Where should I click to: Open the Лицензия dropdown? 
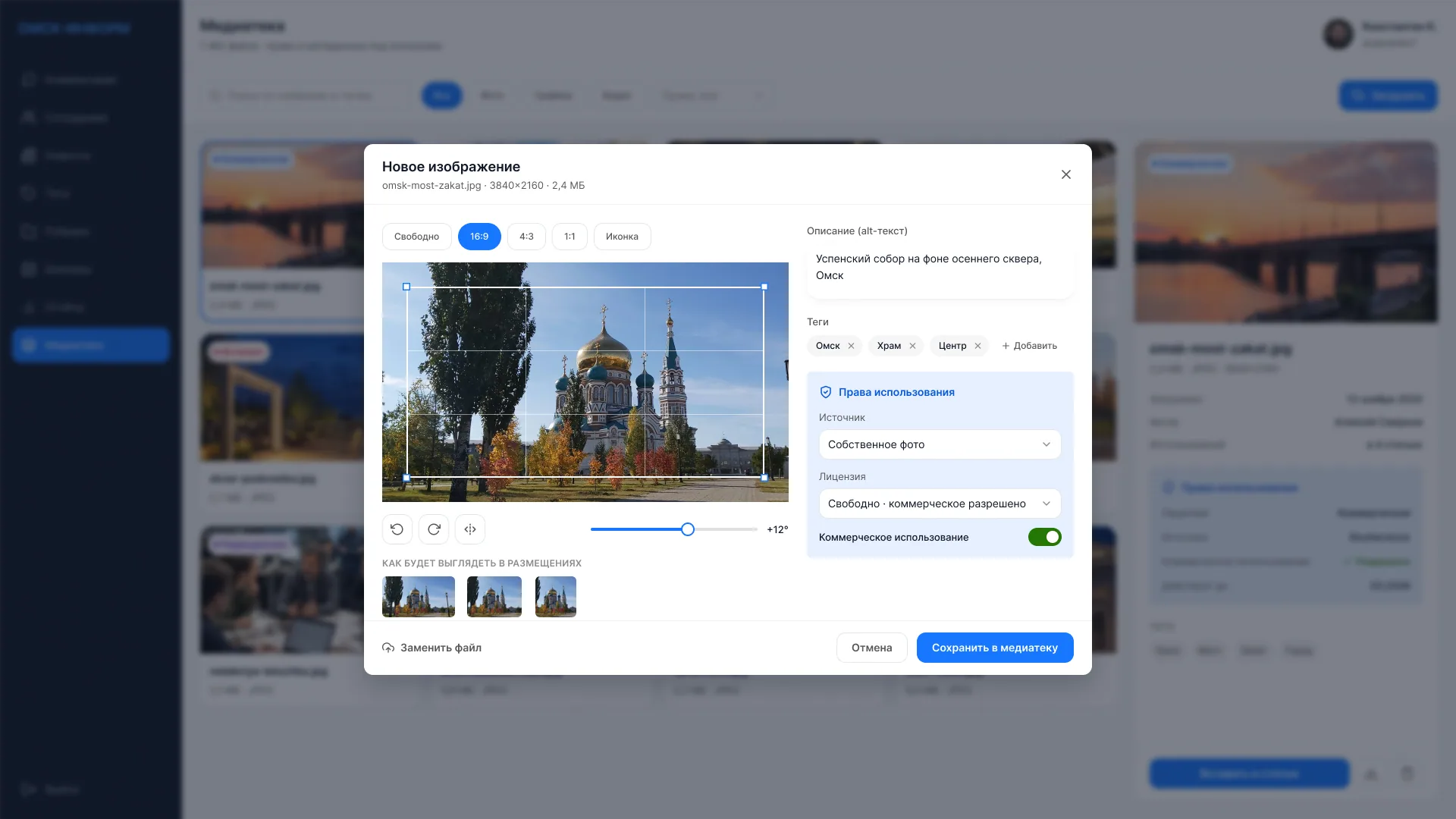pyautogui.click(x=940, y=504)
